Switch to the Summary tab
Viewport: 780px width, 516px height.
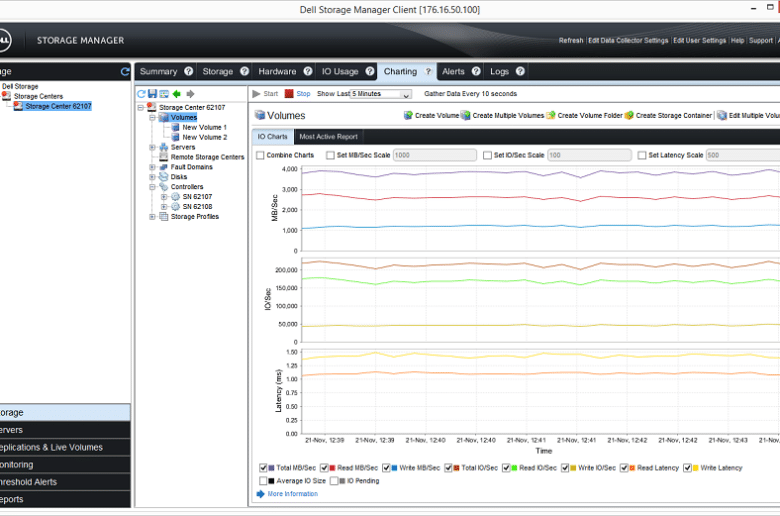(159, 71)
